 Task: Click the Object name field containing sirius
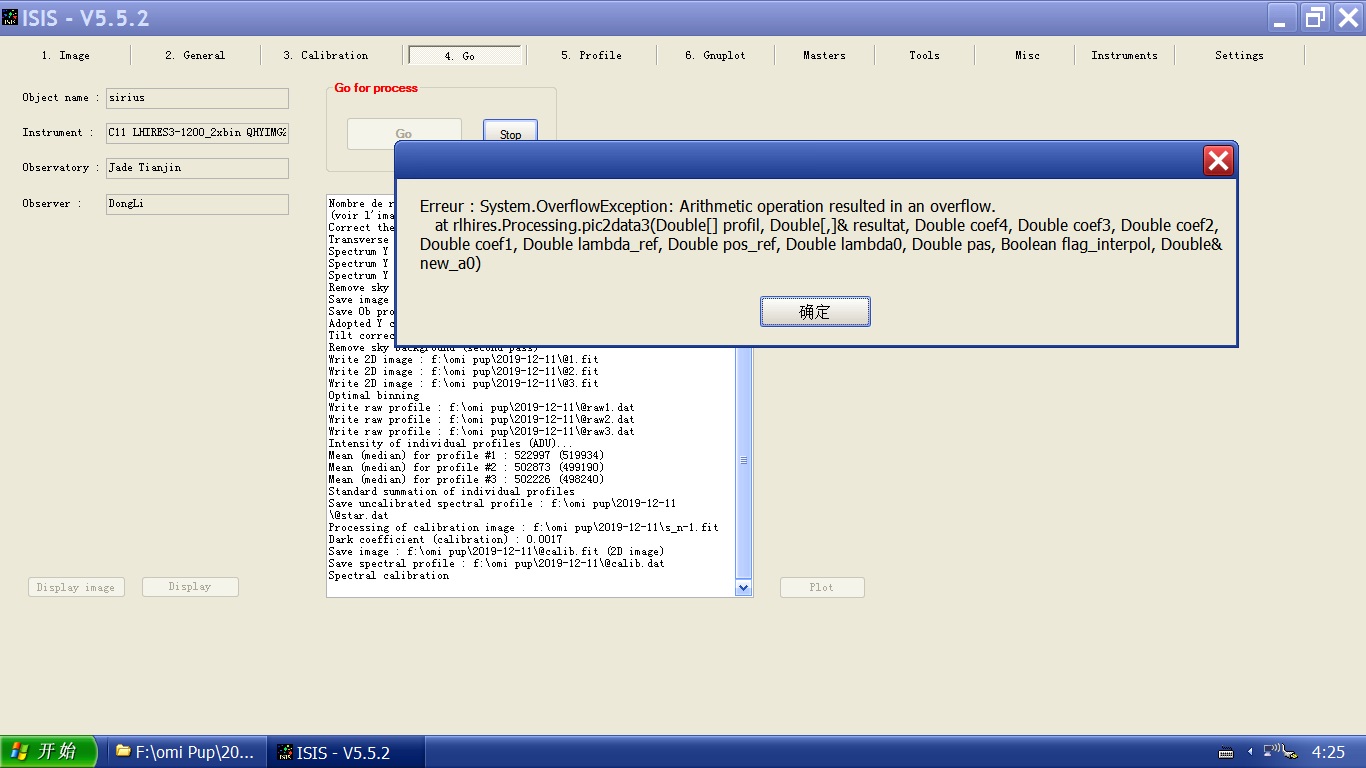(x=197, y=98)
